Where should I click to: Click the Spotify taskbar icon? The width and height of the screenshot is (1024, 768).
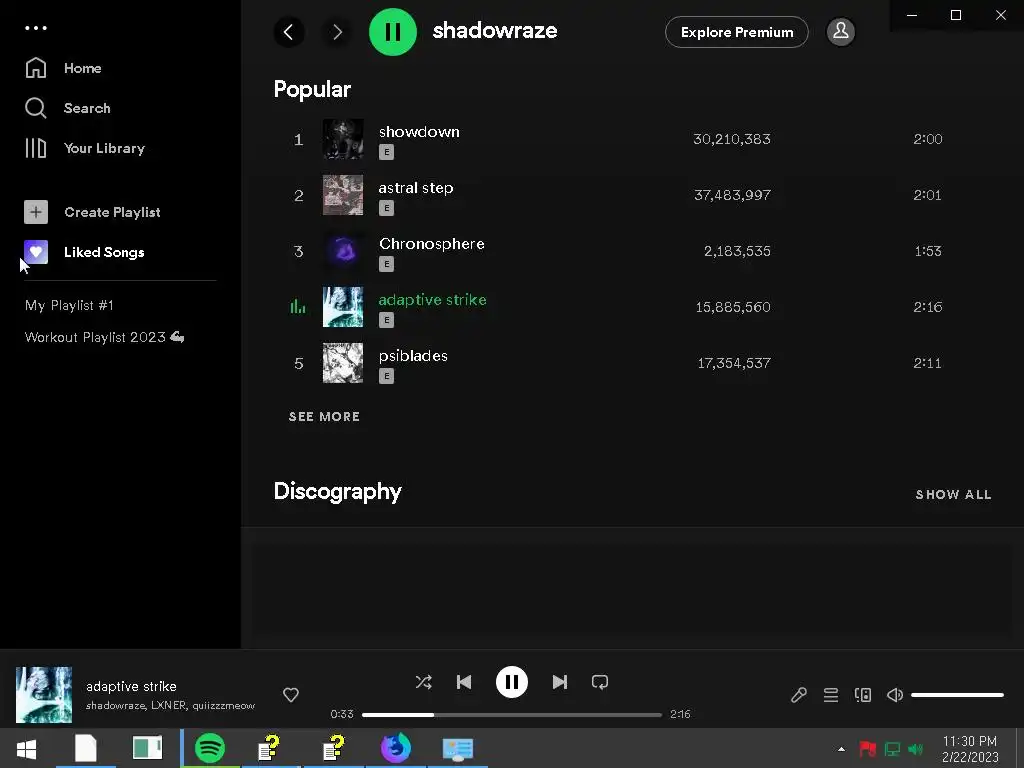[x=210, y=748]
